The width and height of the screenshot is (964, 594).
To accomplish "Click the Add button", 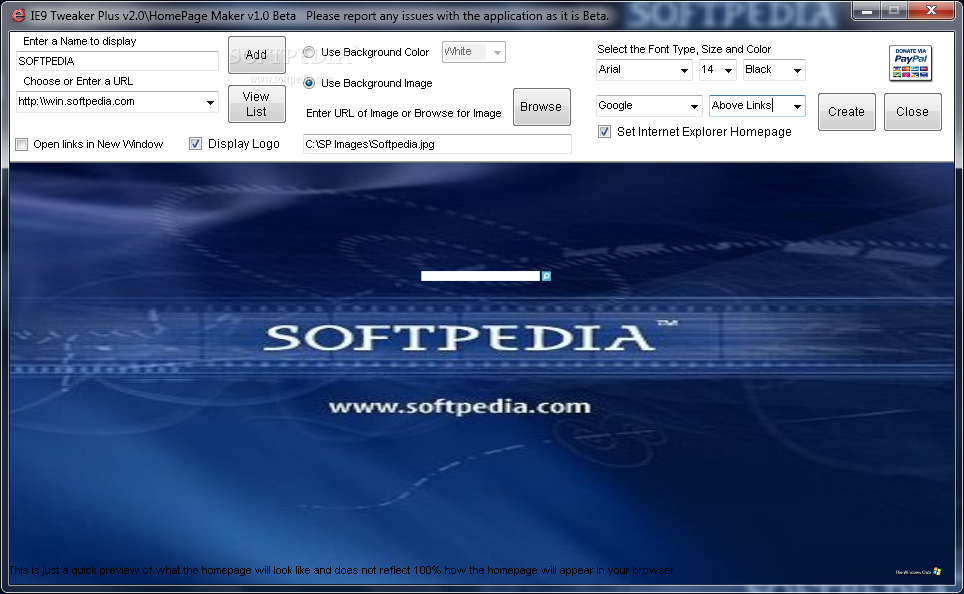I will 256,55.
